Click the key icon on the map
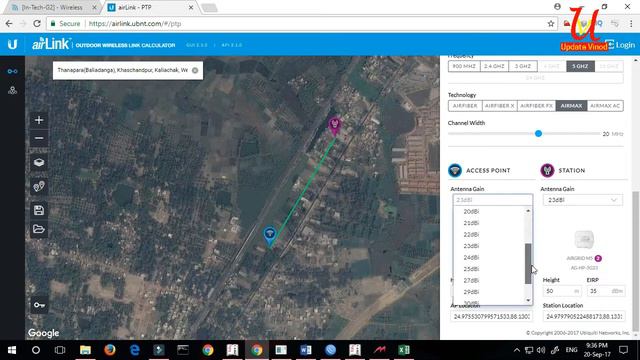640x360 pixels. [39, 305]
